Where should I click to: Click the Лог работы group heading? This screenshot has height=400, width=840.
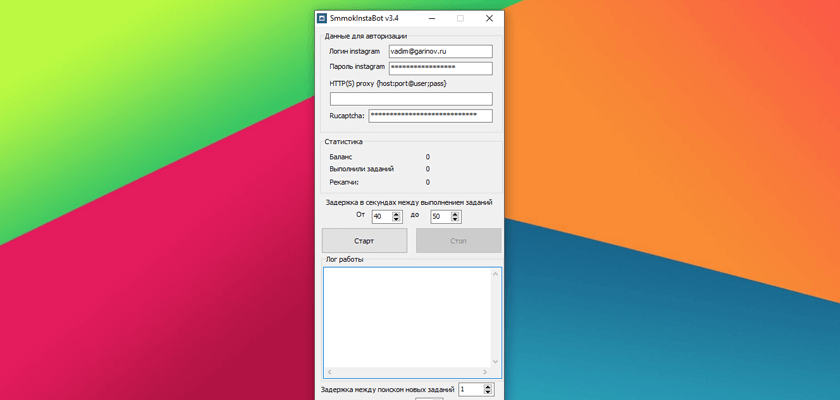pos(344,260)
